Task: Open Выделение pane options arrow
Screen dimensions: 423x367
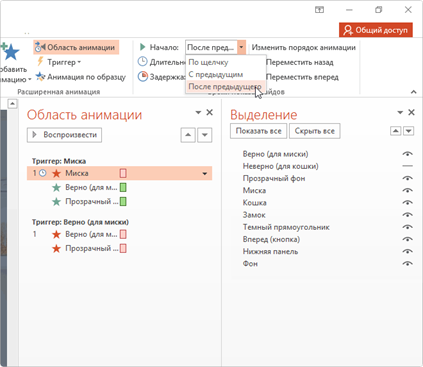Action: coord(400,112)
